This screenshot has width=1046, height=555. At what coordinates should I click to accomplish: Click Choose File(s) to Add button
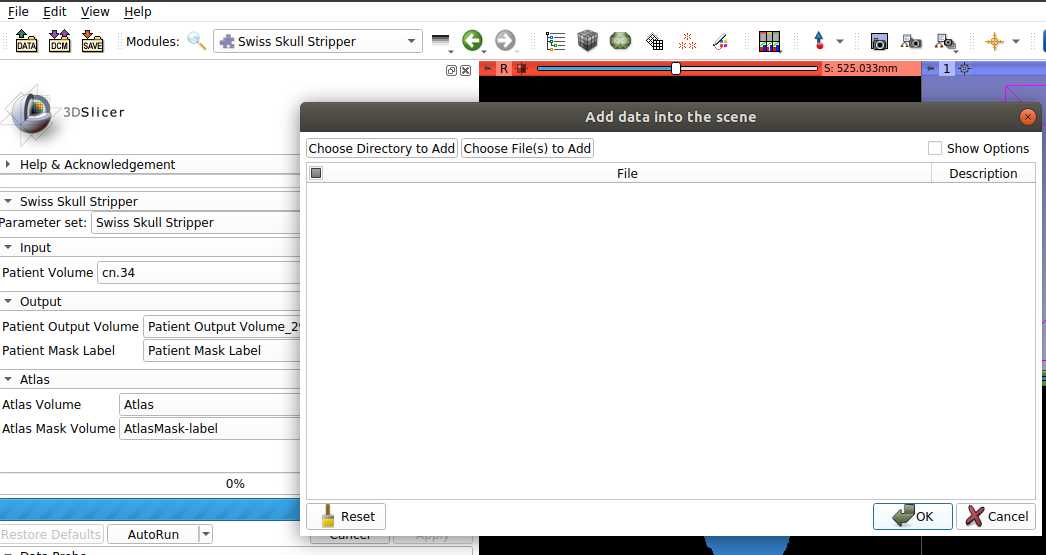coord(527,148)
